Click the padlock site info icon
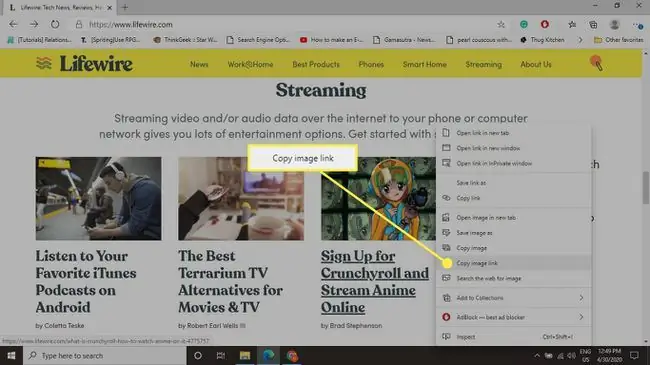Image resolution: width=650 pixels, height=365 pixels. [79, 24]
